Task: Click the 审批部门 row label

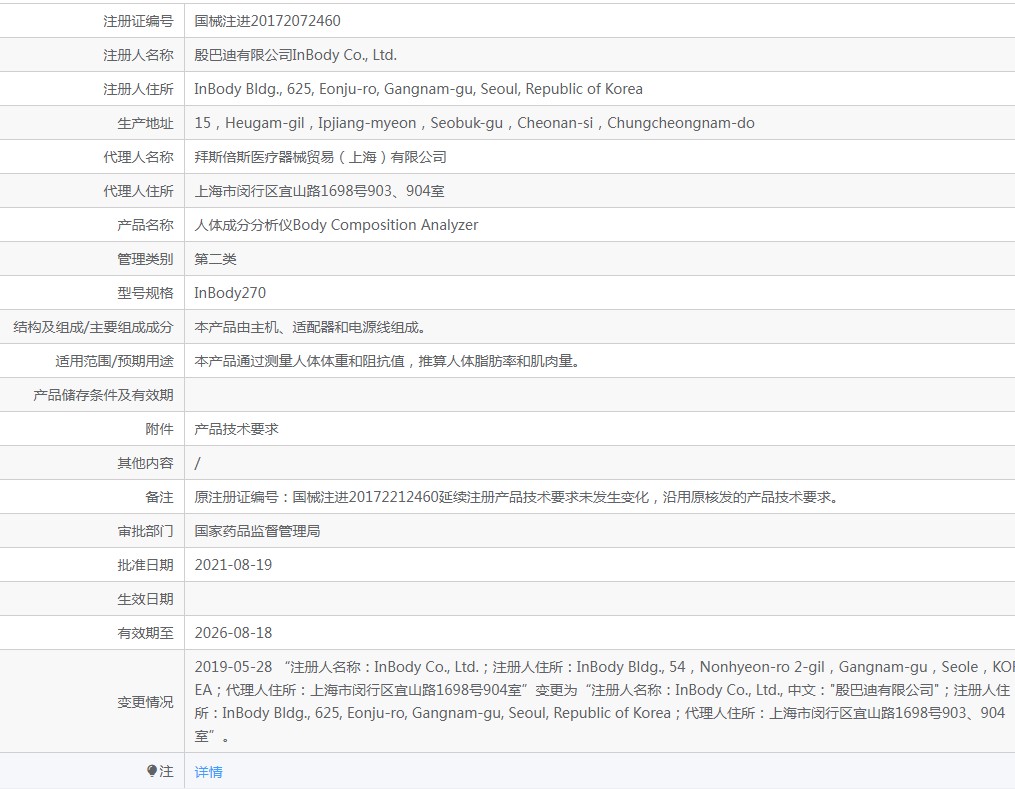Action: (x=146, y=531)
